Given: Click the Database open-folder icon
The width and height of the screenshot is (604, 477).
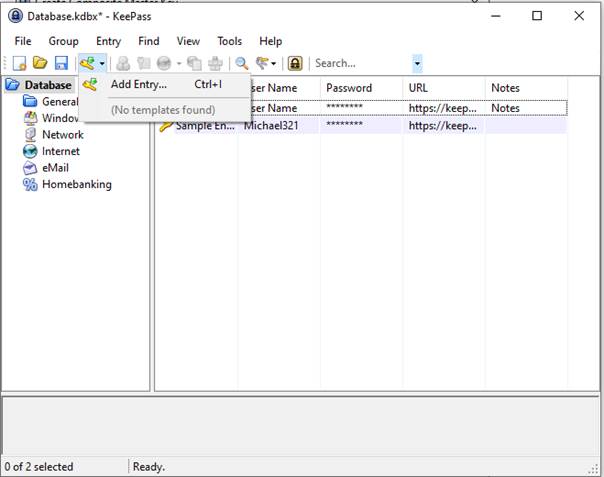Looking at the screenshot, I should click(x=12, y=85).
